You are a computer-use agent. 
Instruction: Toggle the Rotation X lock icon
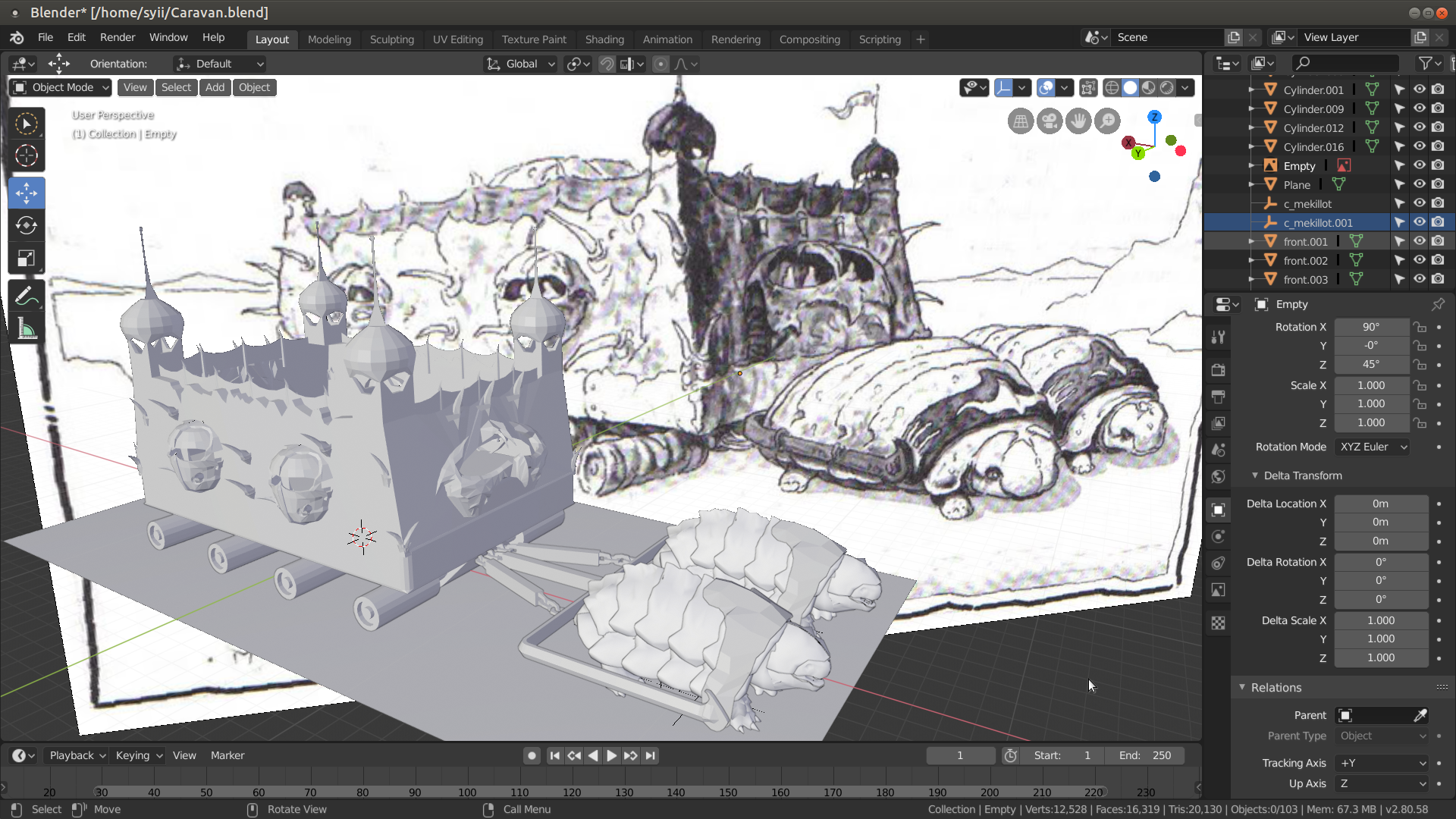click(x=1420, y=327)
